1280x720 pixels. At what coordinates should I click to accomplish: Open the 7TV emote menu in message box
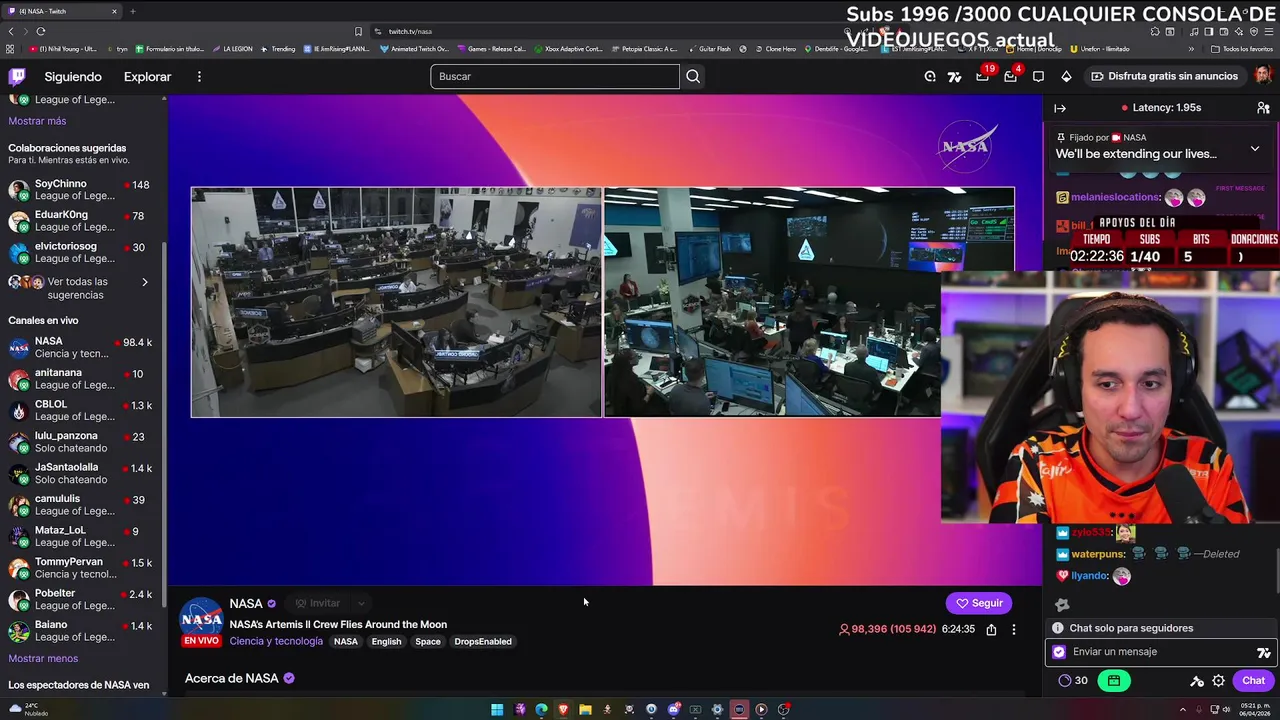tap(1263, 652)
